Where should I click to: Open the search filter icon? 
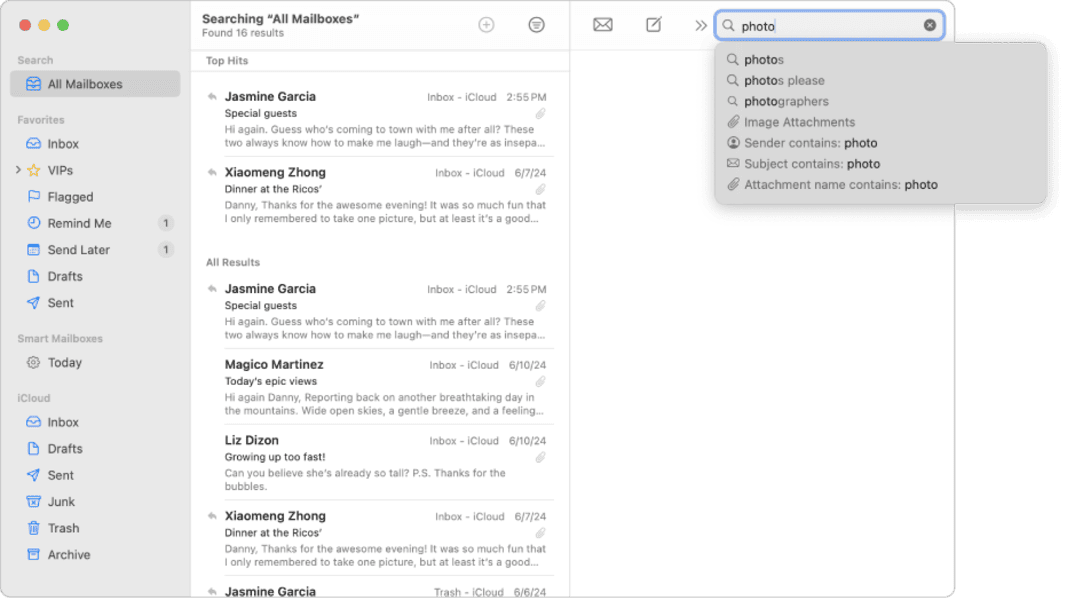click(537, 24)
